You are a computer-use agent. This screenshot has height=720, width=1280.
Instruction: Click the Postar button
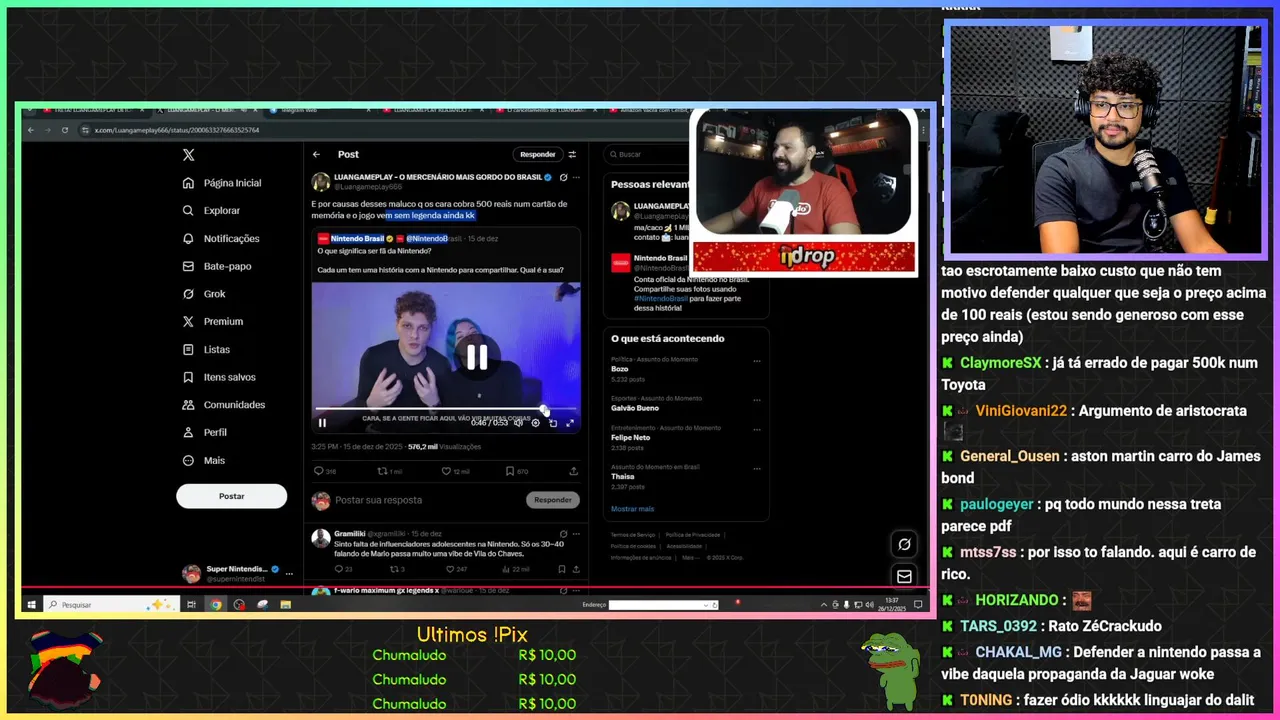(x=231, y=496)
